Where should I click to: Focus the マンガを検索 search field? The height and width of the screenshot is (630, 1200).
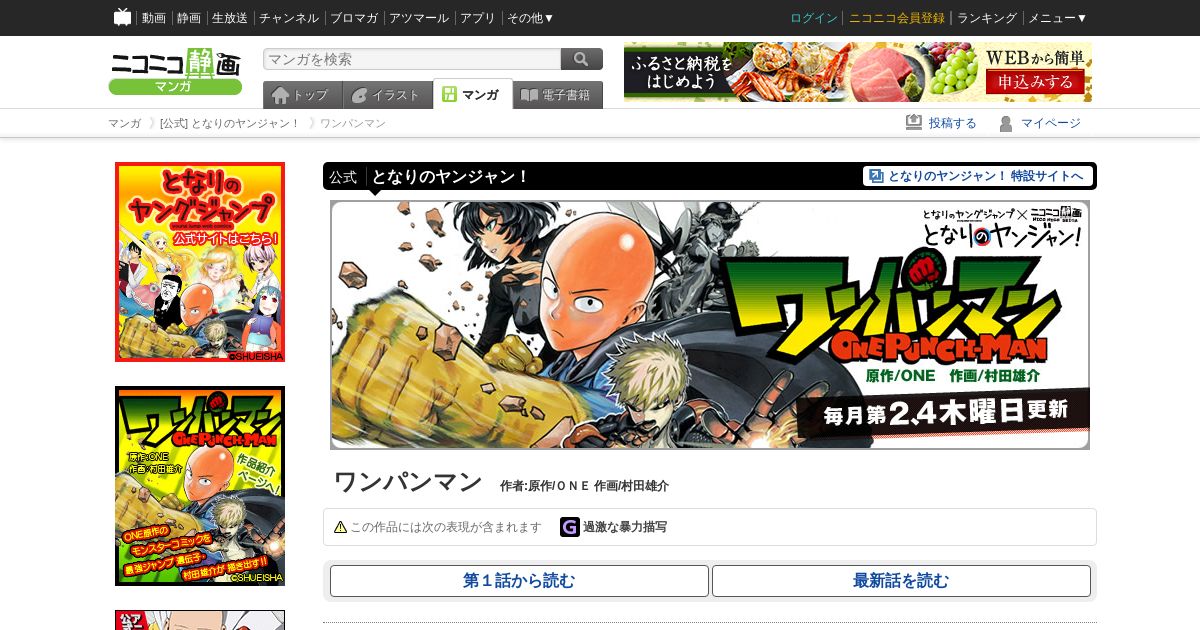click(412, 59)
